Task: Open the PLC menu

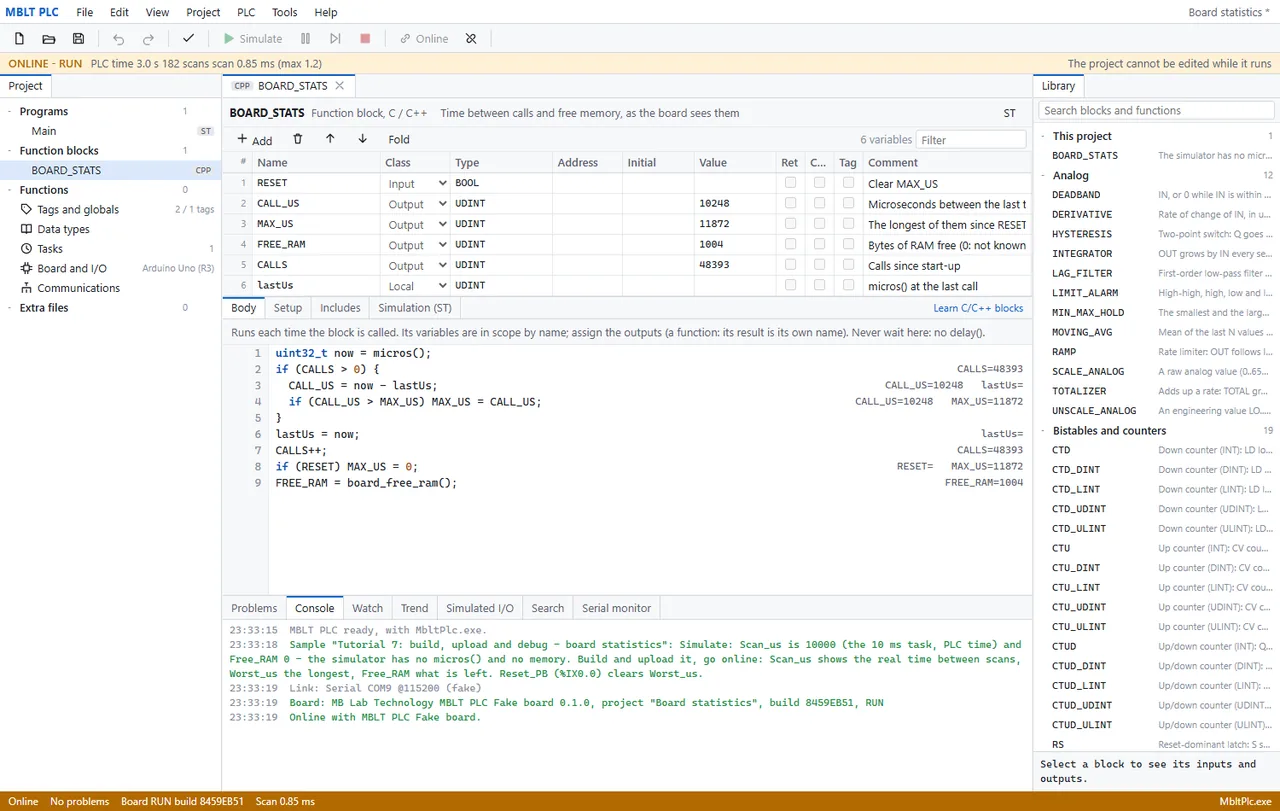Action: tap(246, 12)
